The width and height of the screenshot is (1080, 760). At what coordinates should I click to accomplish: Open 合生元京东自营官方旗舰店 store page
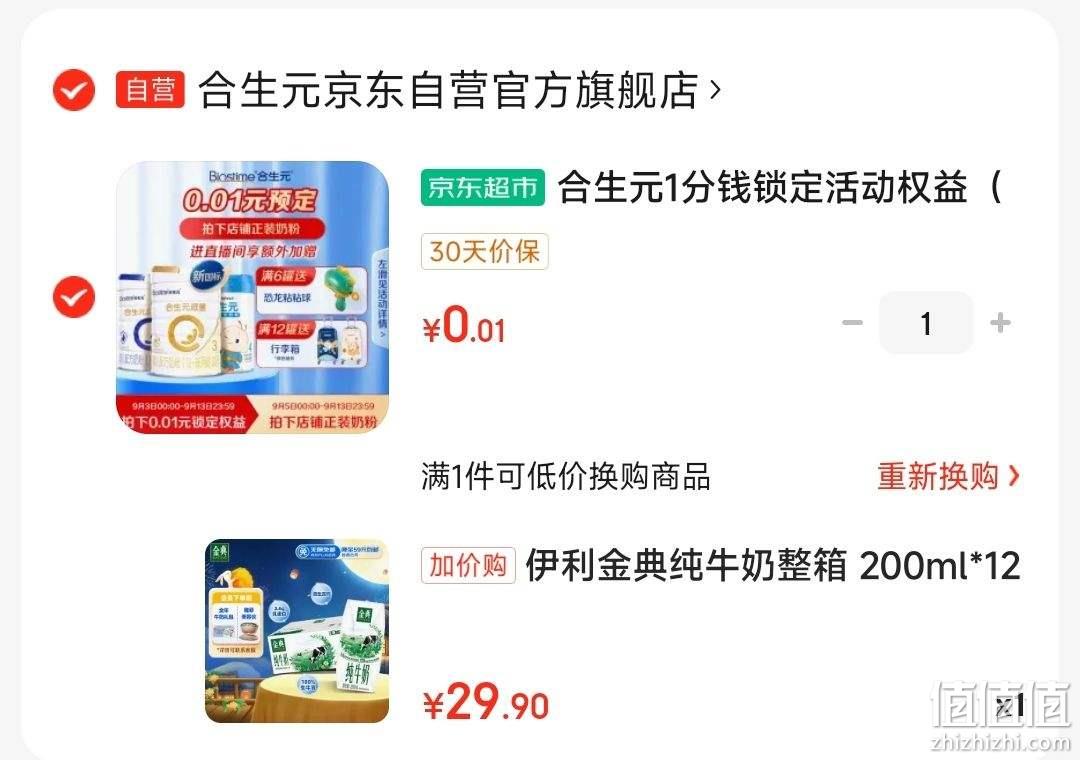[448, 90]
